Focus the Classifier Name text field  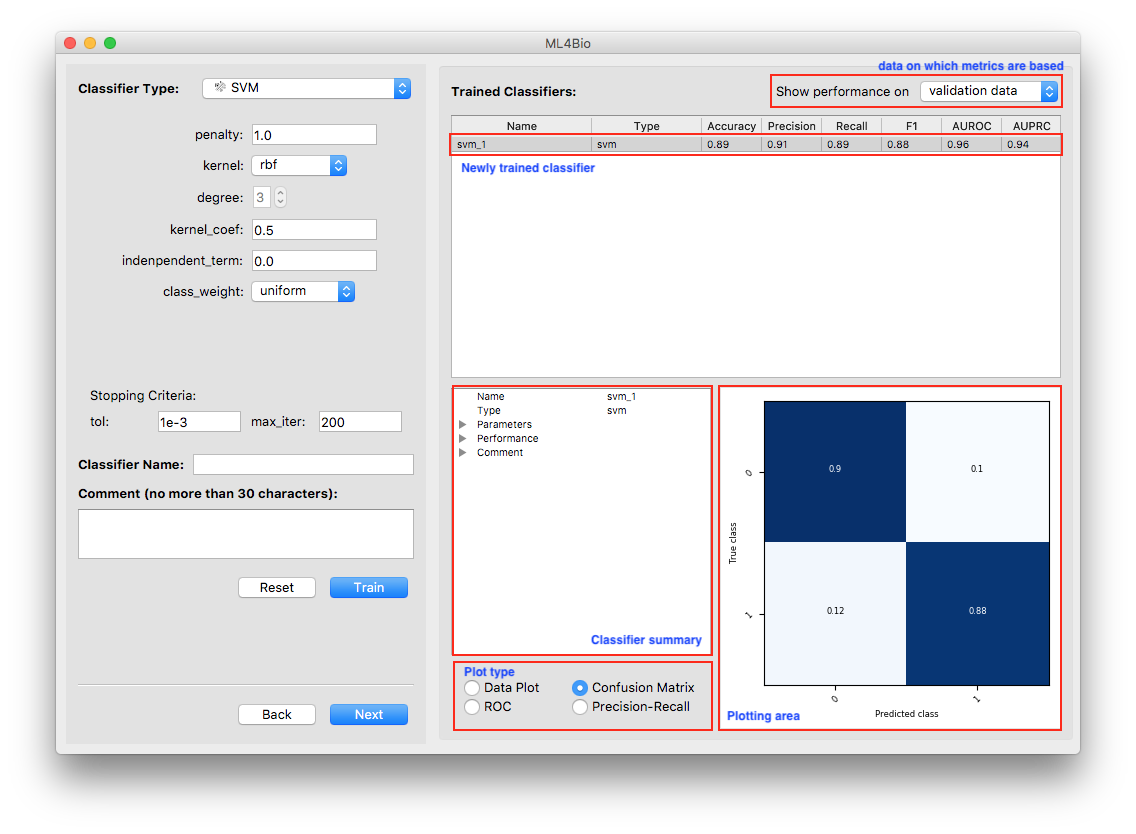[303, 464]
